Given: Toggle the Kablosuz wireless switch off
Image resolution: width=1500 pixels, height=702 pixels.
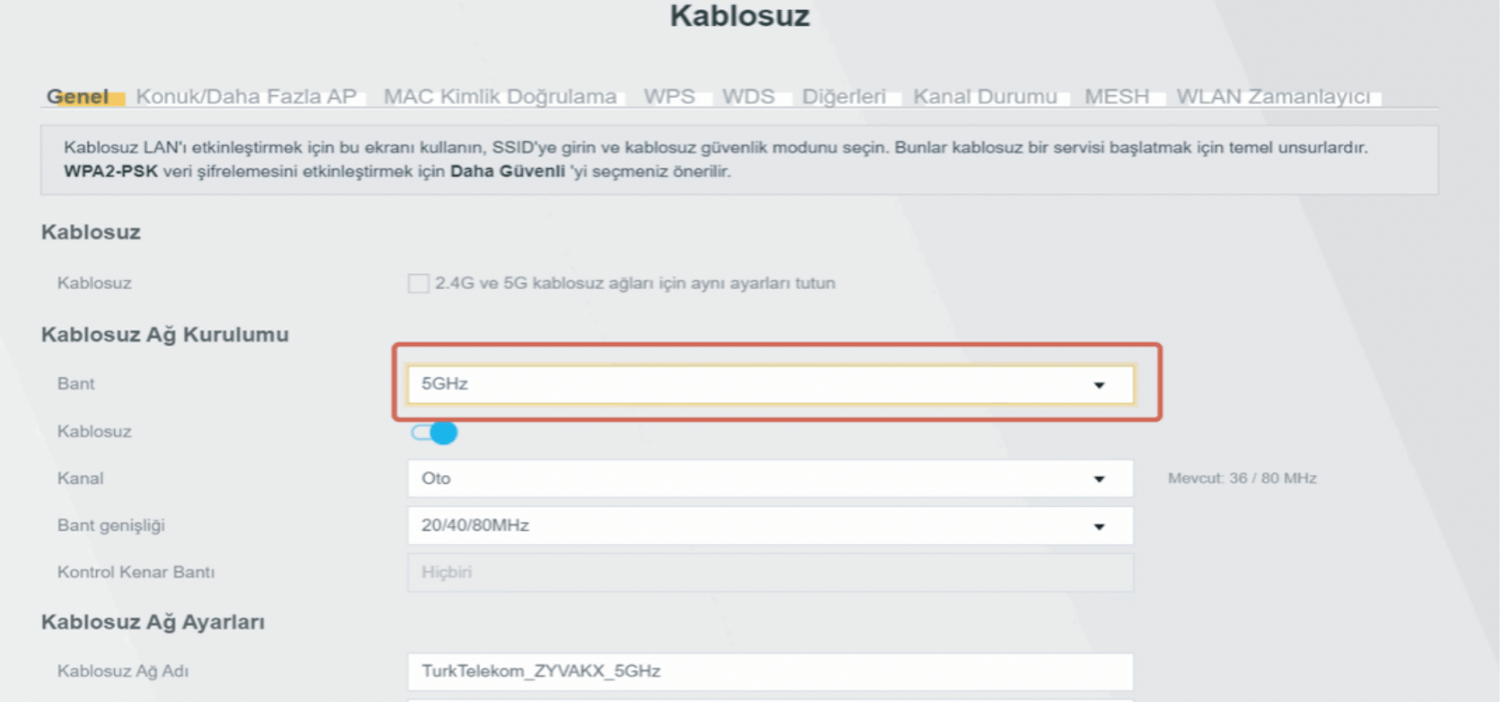Looking at the screenshot, I should [434, 432].
